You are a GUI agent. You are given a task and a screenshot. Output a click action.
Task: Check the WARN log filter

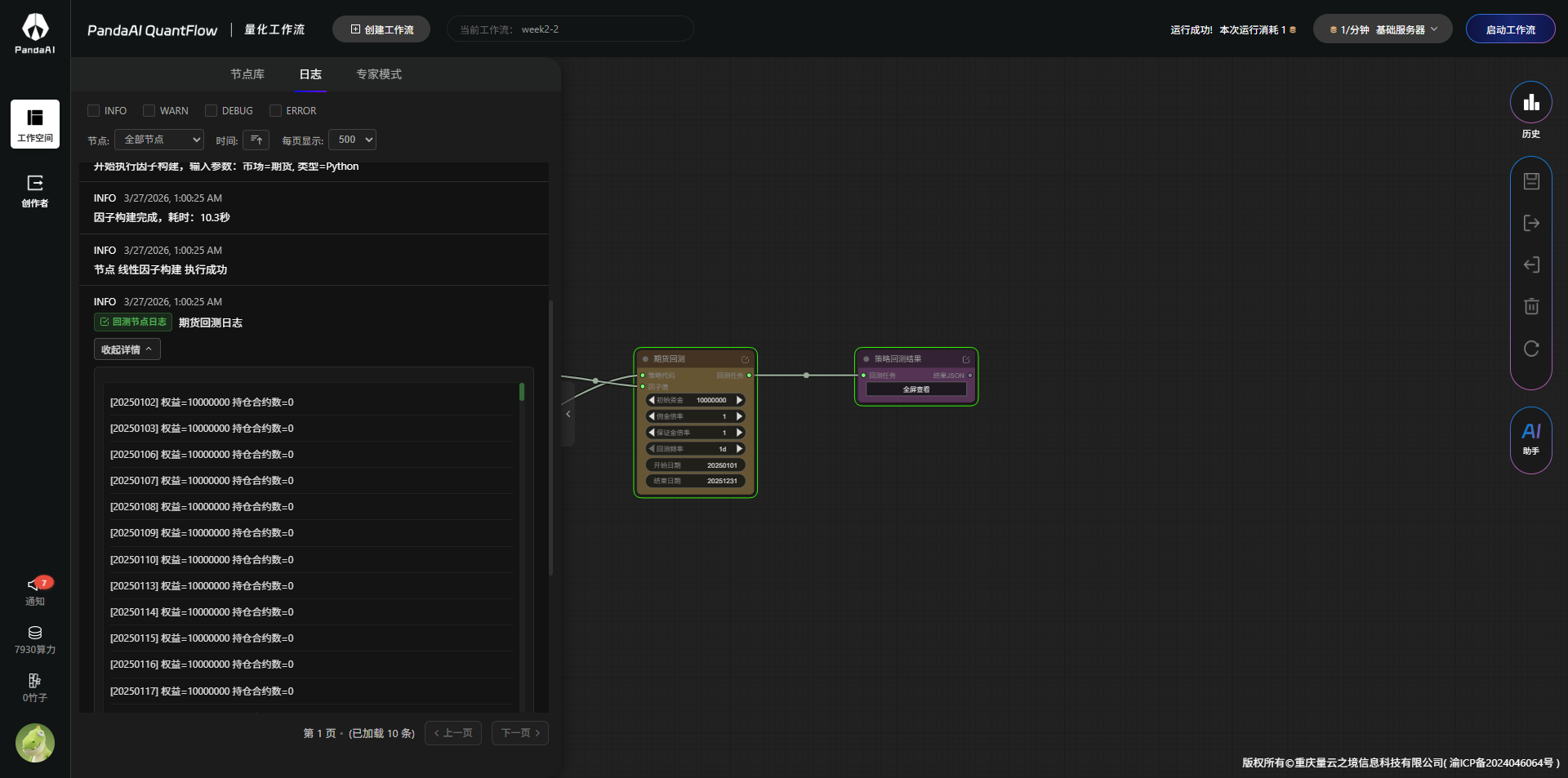point(149,111)
